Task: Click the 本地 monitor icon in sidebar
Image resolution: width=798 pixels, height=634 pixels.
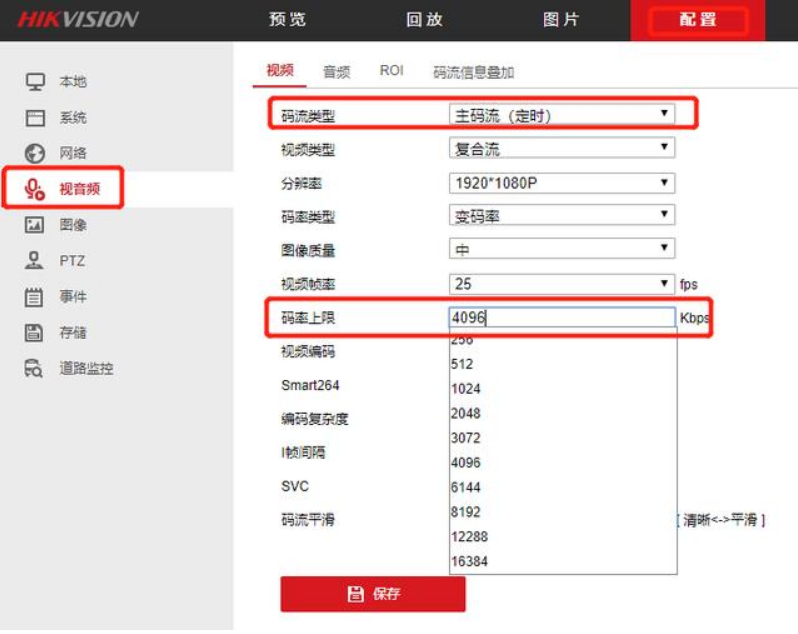Action: (x=35, y=82)
